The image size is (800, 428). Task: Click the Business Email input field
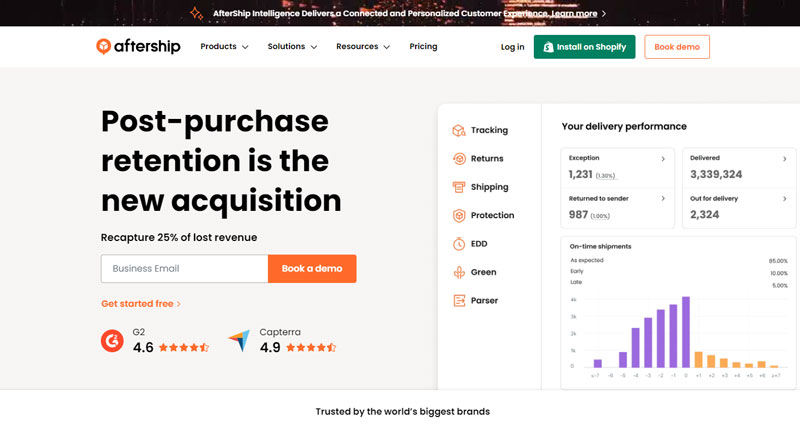[x=185, y=269]
